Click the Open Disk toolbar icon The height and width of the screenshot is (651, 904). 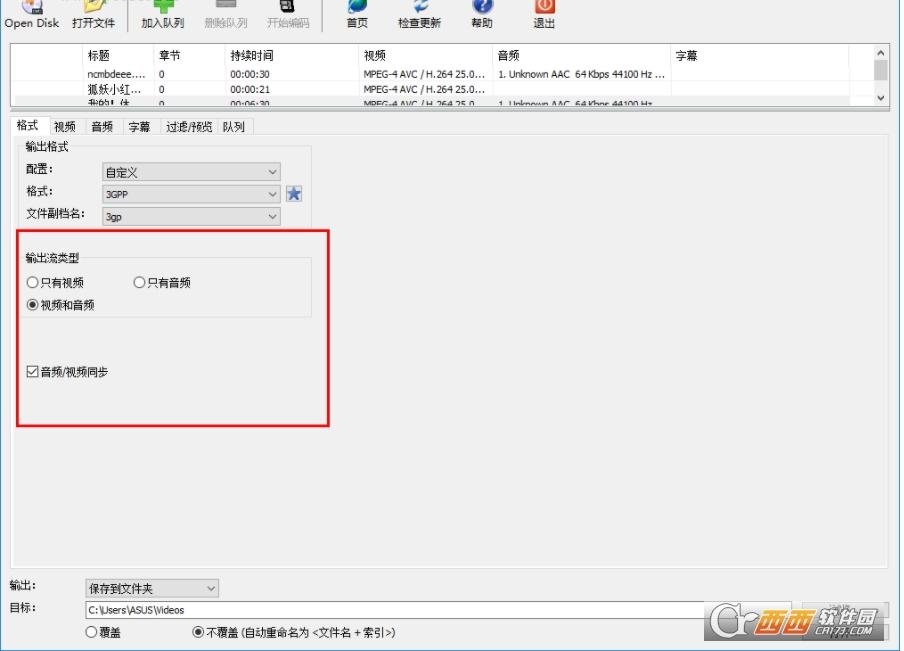pos(31,7)
